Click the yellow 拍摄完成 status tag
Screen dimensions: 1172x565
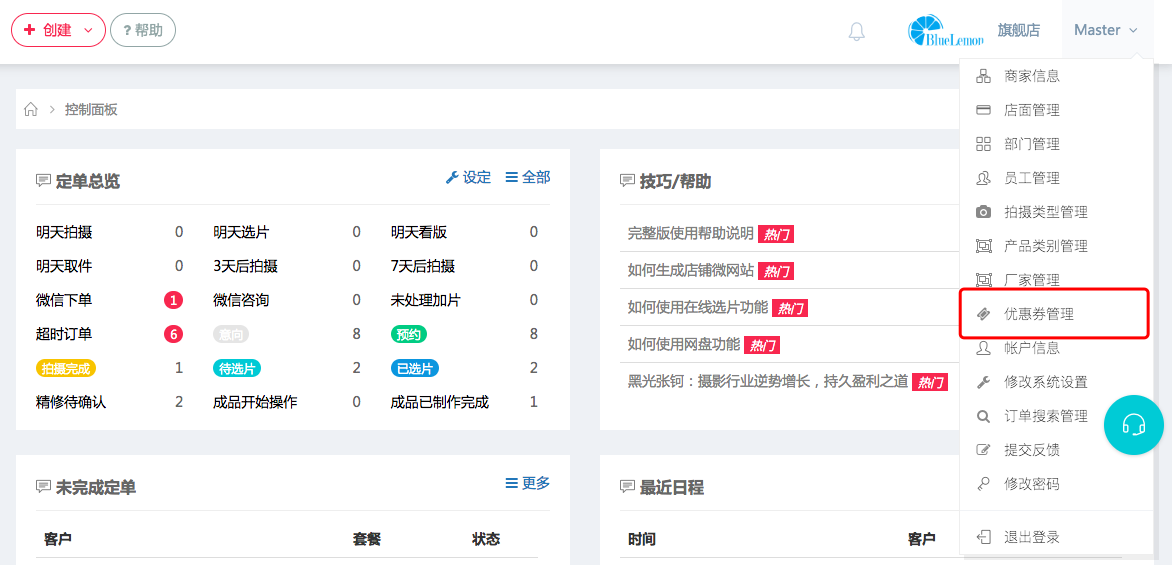pos(66,368)
